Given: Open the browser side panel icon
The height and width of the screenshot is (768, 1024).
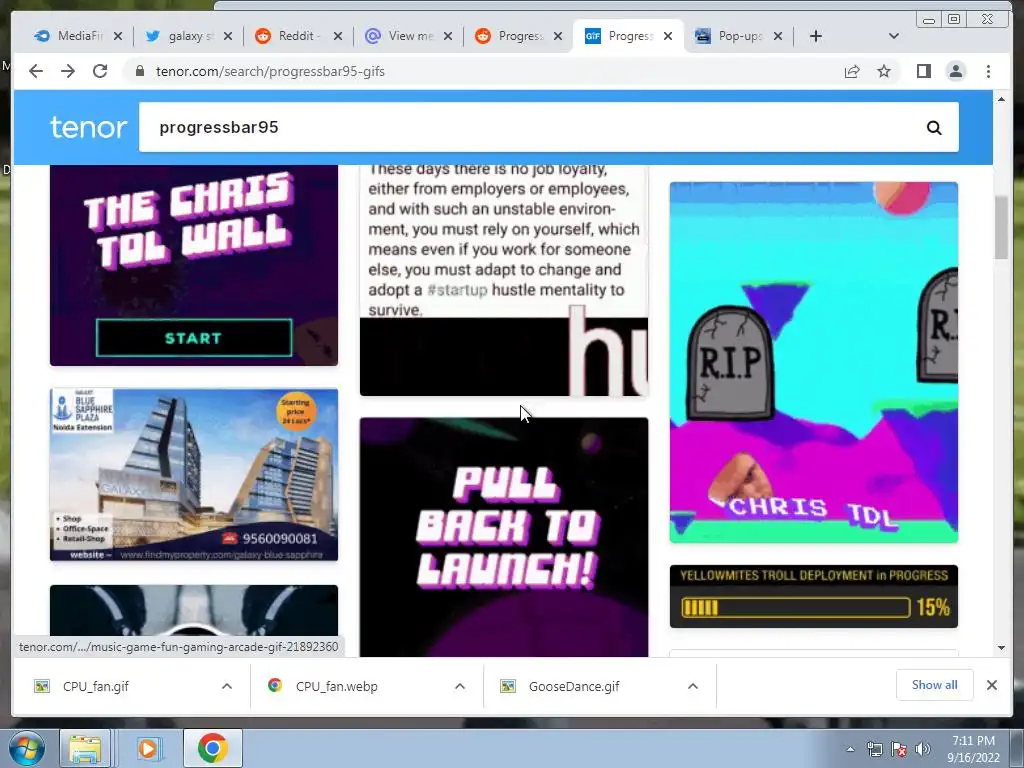Looking at the screenshot, I should pyautogui.click(x=923, y=71).
